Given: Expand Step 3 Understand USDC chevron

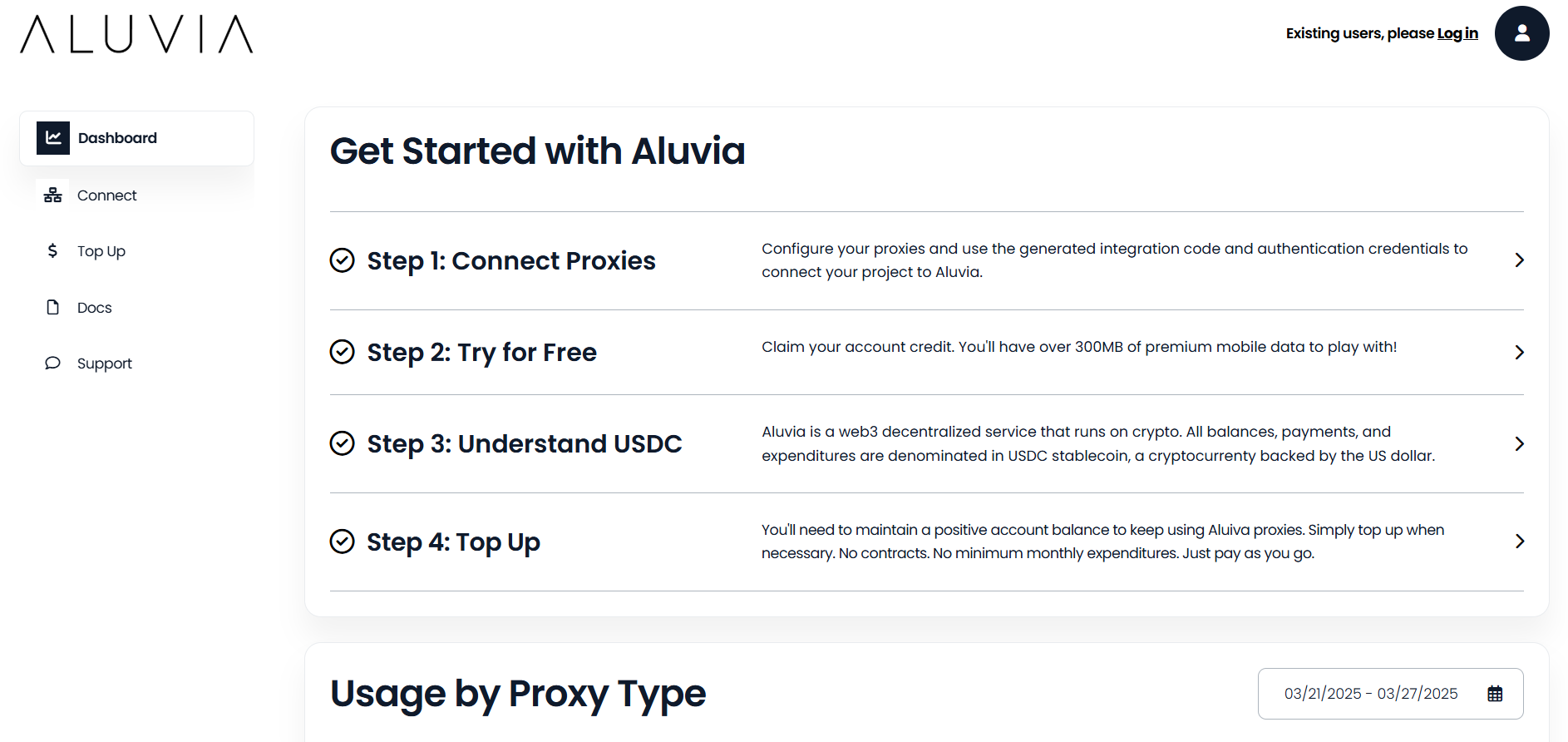Looking at the screenshot, I should coord(1519,443).
